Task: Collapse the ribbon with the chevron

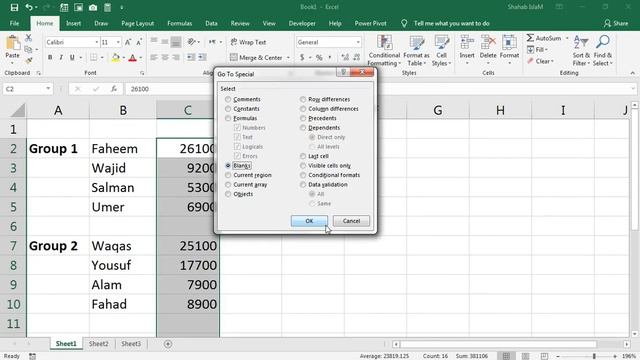Action: point(633,73)
